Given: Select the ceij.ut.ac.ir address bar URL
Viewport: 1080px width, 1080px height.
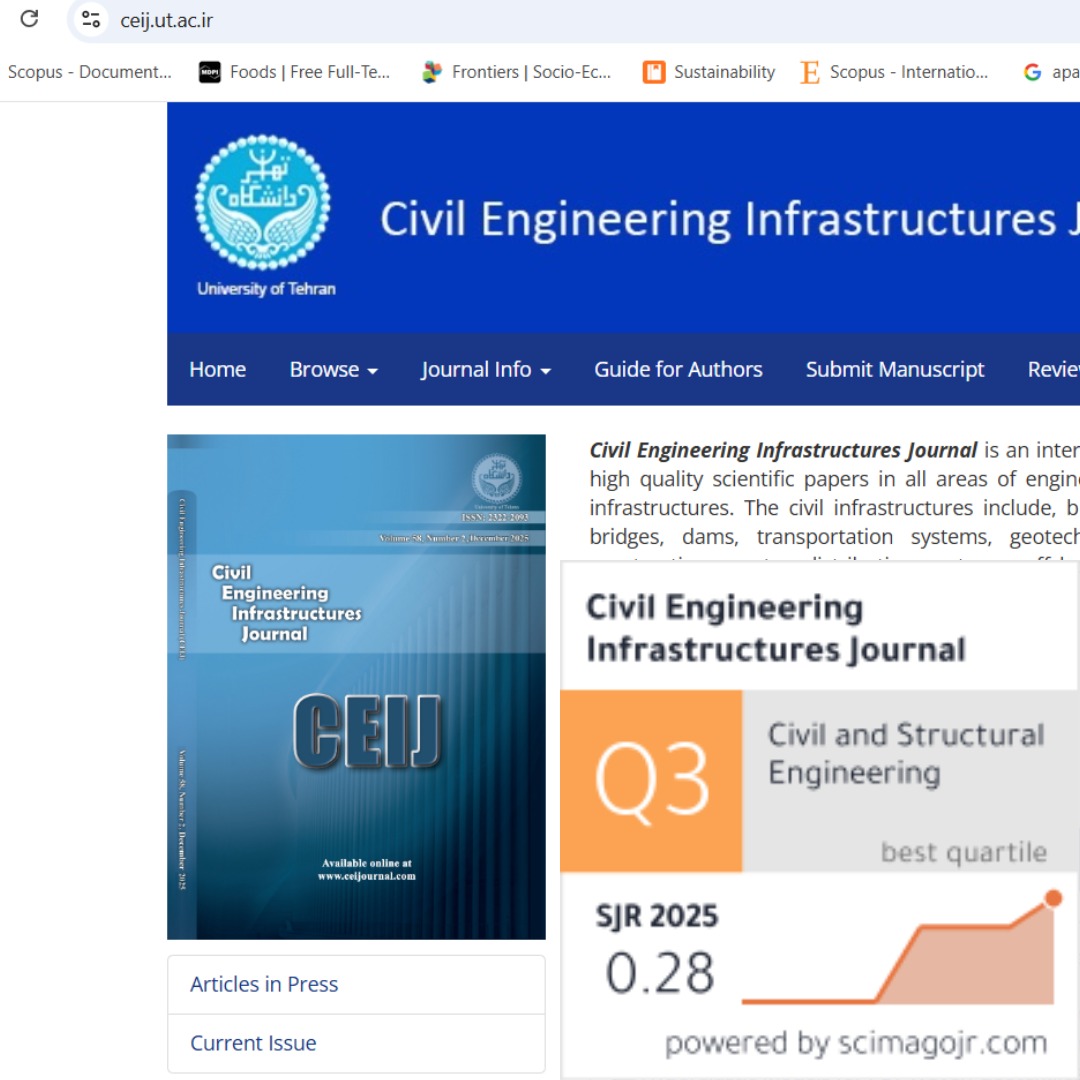Looking at the screenshot, I should [167, 21].
